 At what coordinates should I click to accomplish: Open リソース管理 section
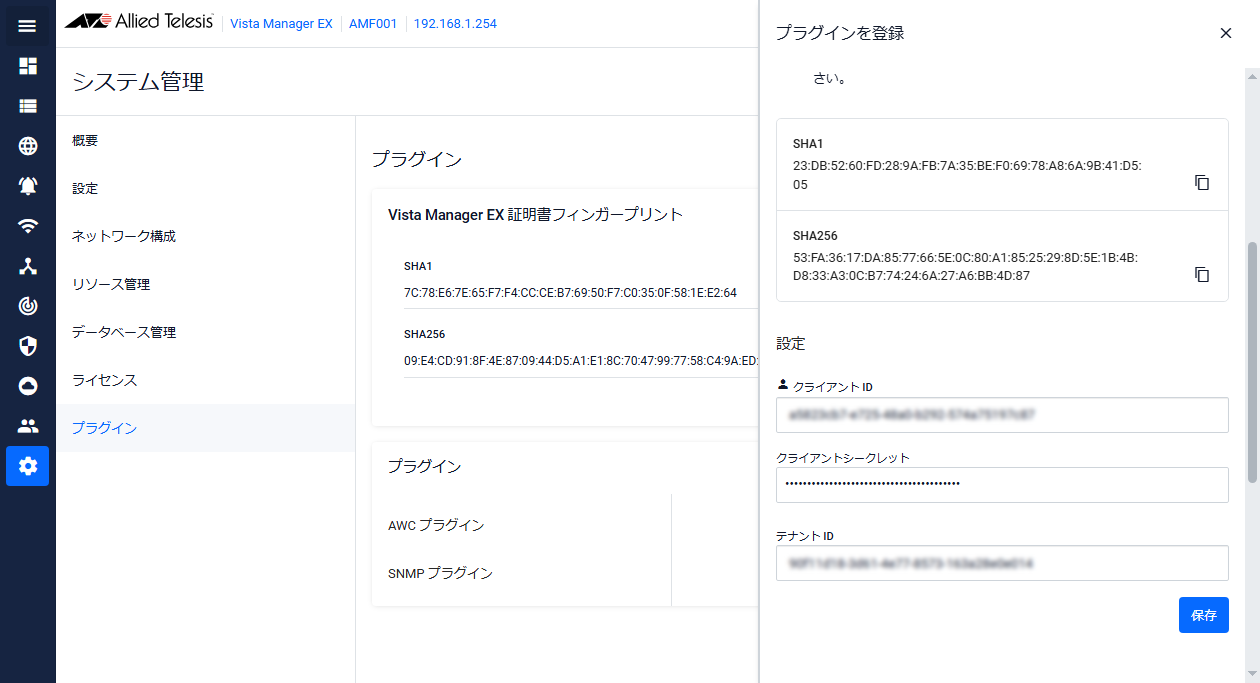click(205, 284)
